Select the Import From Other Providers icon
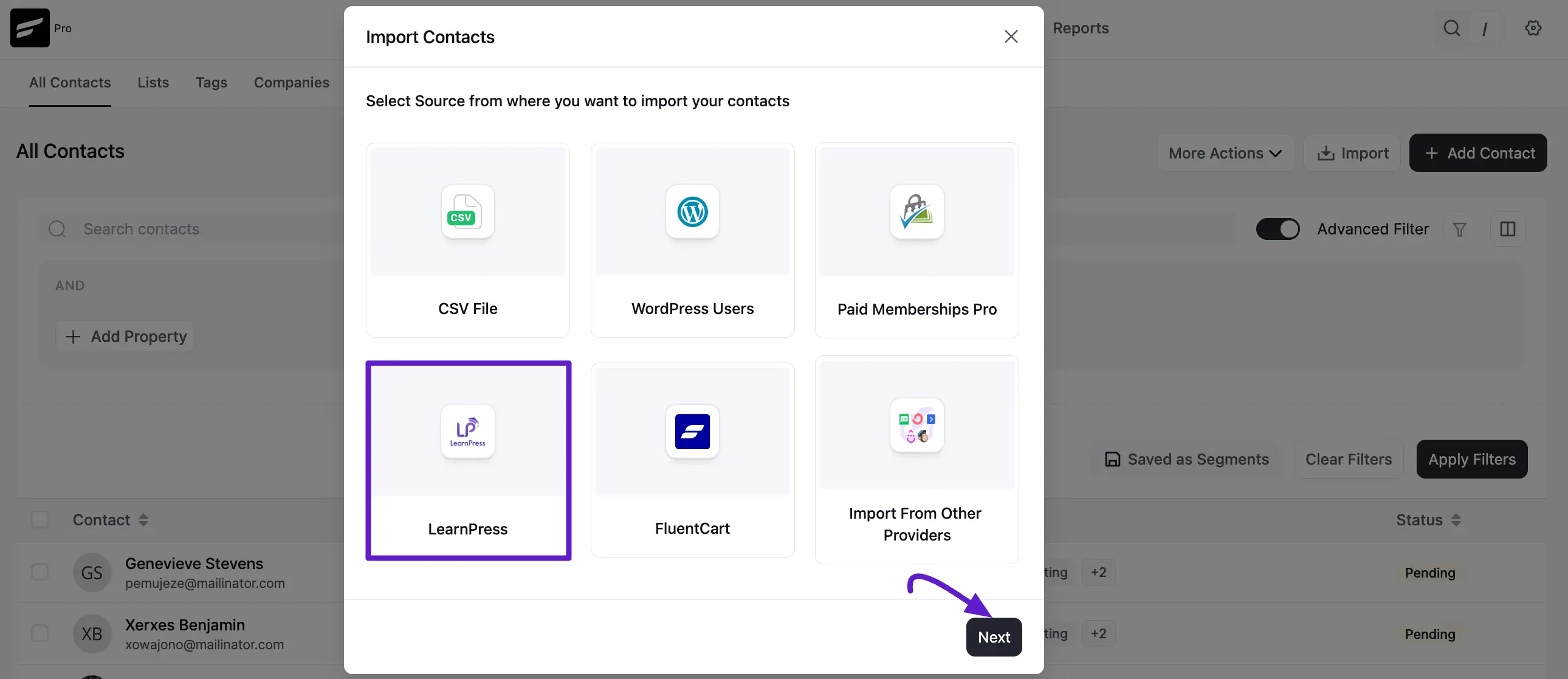 [x=916, y=425]
